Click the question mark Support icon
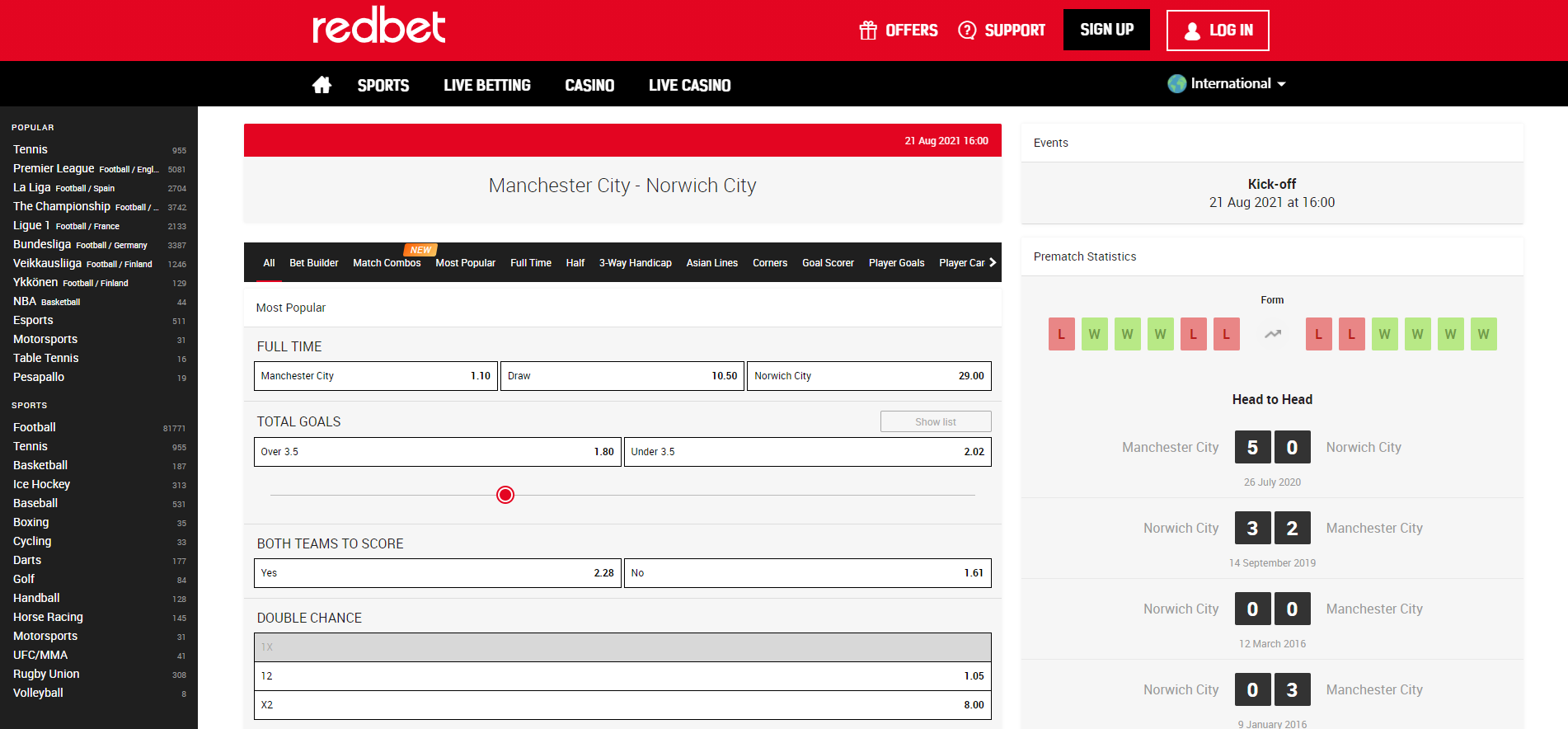The width and height of the screenshot is (1568, 729). 967,31
